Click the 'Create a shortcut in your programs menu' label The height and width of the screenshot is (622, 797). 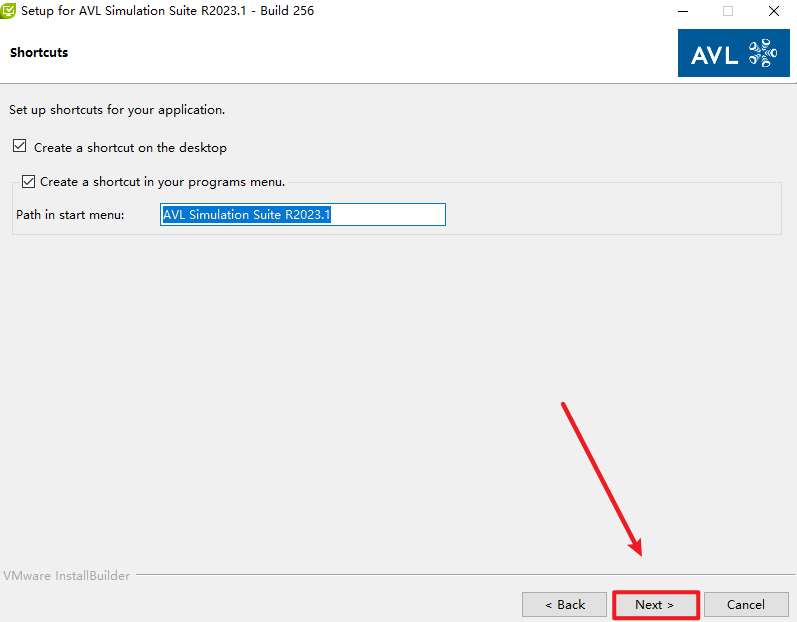[x=162, y=182]
